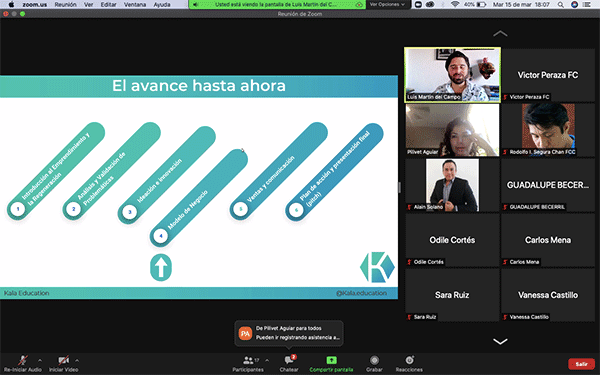The height and width of the screenshot is (375, 600).
Task: Select Luis Martin del Campo video thumbnail
Action: coord(452,75)
